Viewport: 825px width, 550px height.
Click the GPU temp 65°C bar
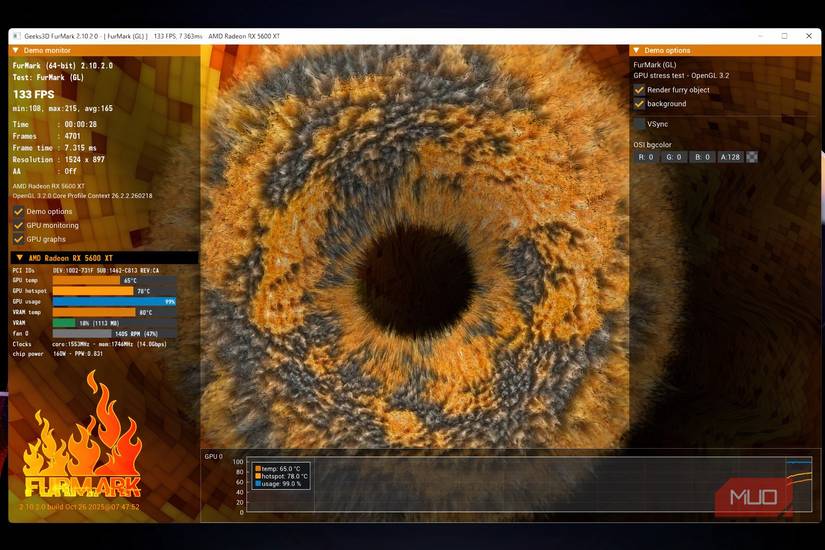pyautogui.click(x=114, y=281)
